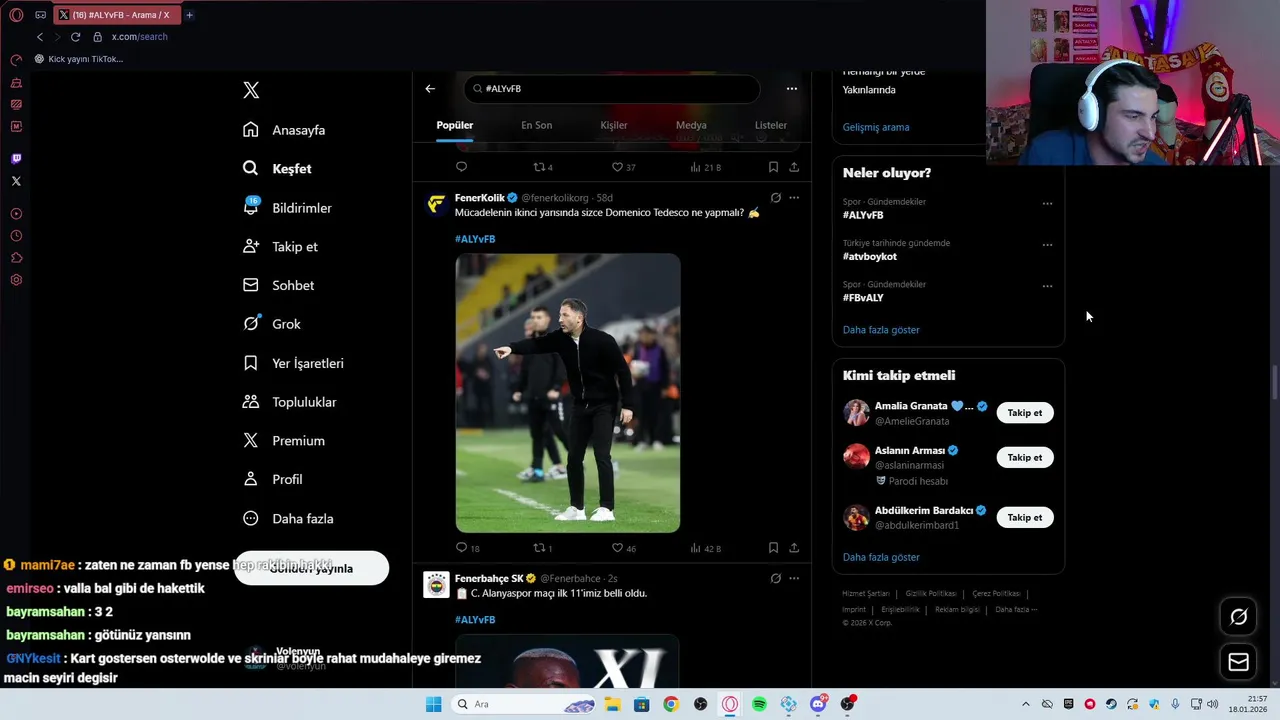This screenshot has height=720, width=1280.
Task: Open Sohbet messages
Action: pos(279,285)
